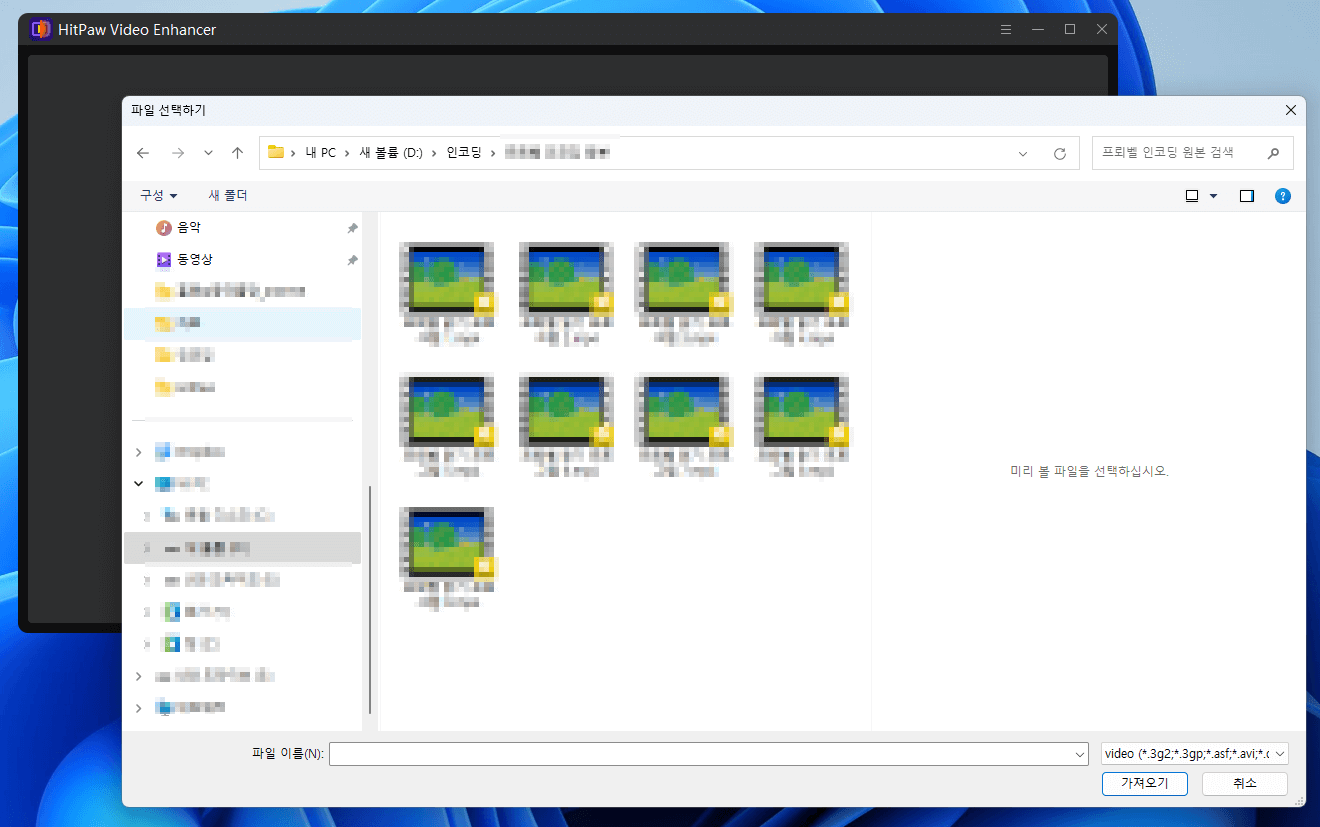Viewport: 1320px width, 827px height.
Task: Click the pin icon beside 음악
Action: coord(352,228)
